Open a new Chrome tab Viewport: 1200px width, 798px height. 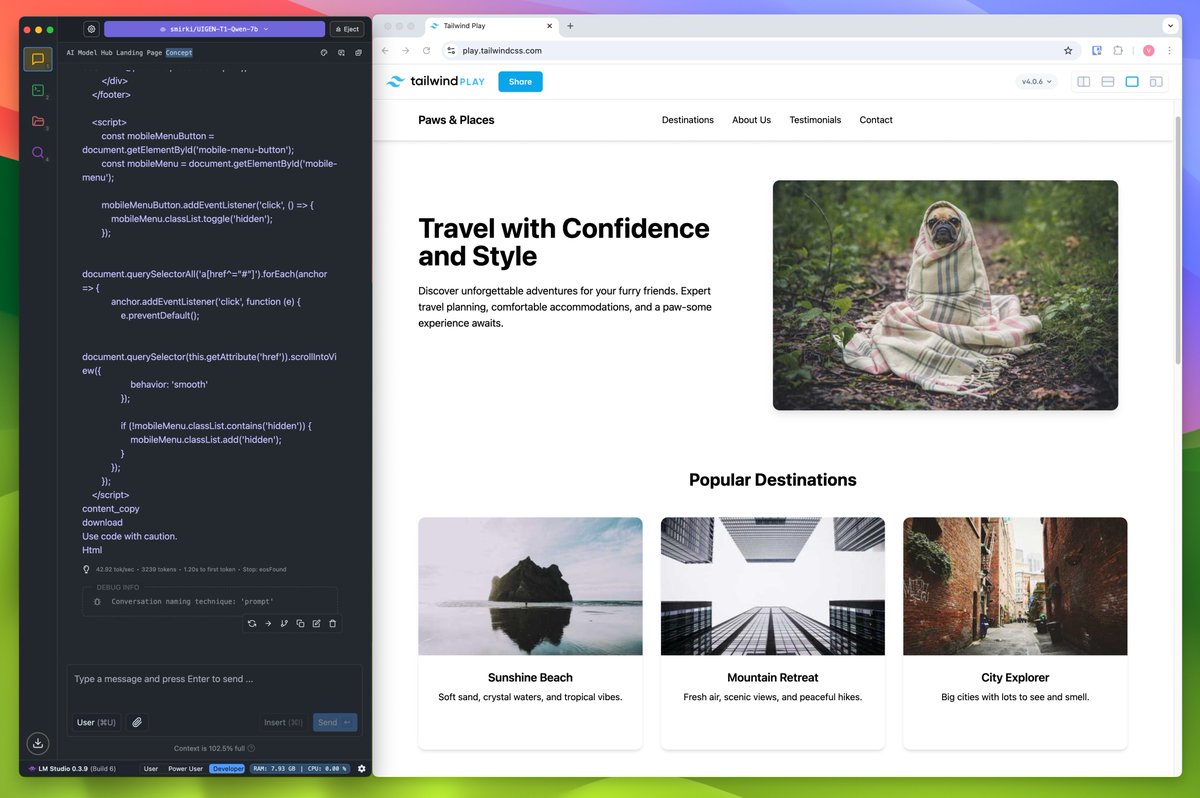pos(570,25)
